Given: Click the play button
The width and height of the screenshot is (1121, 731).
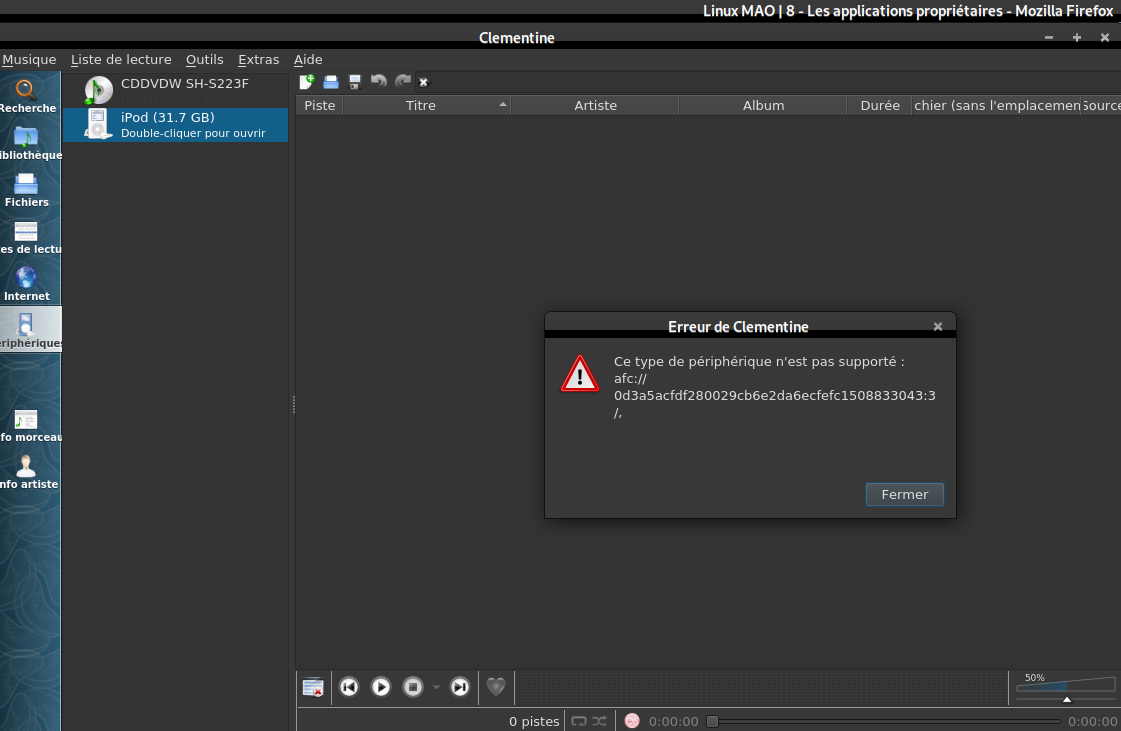Looking at the screenshot, I should click(381, 687).
